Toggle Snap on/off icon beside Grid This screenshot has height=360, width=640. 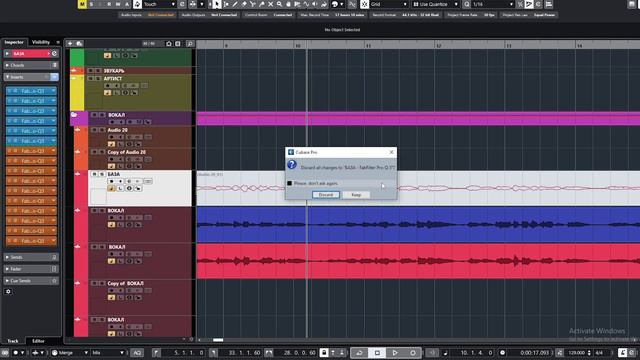364,4
